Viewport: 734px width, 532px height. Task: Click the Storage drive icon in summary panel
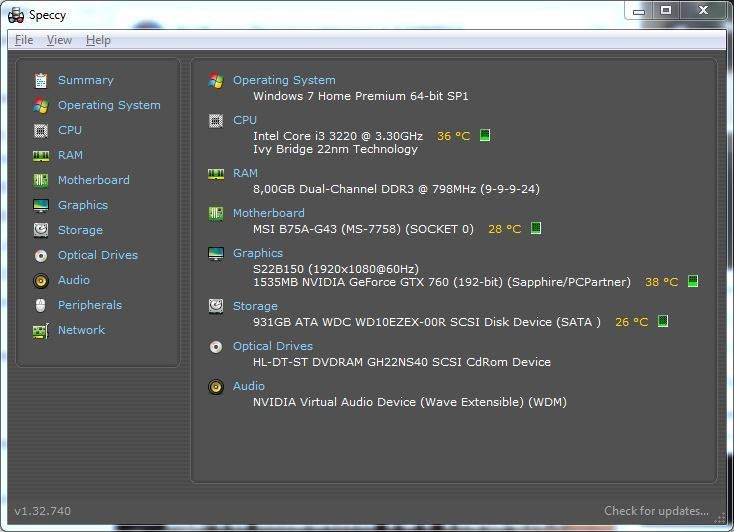(216, 307)
